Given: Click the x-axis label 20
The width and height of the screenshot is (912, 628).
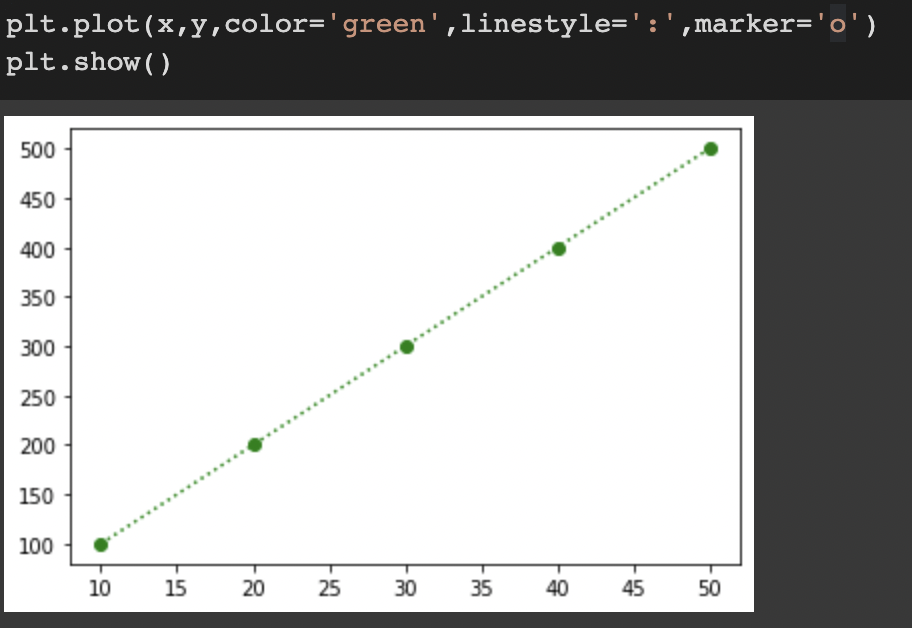Looking at the screenshot, I should [x=254, y=588].
